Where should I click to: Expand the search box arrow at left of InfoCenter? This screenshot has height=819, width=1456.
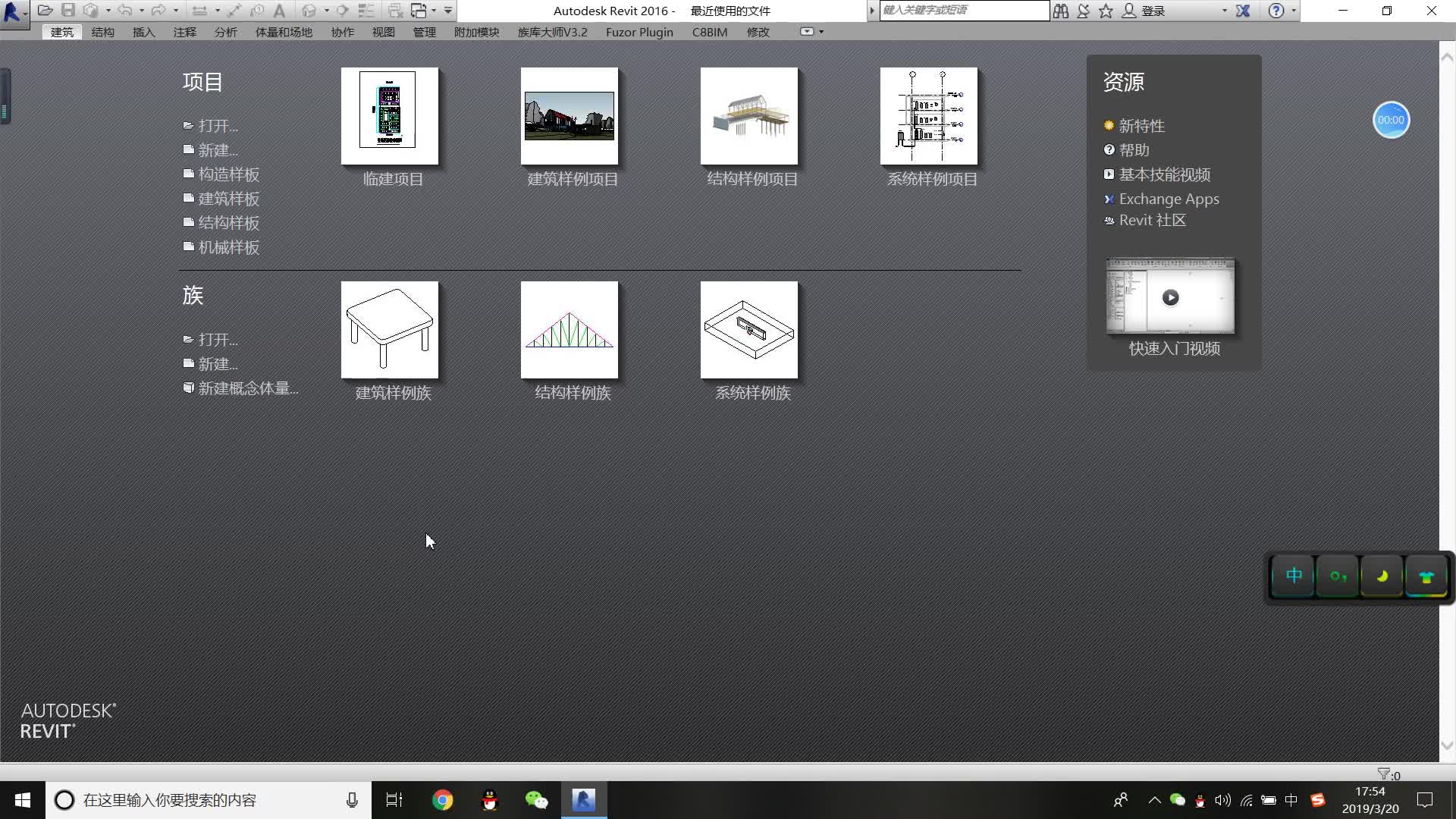(x=872, y=11)
